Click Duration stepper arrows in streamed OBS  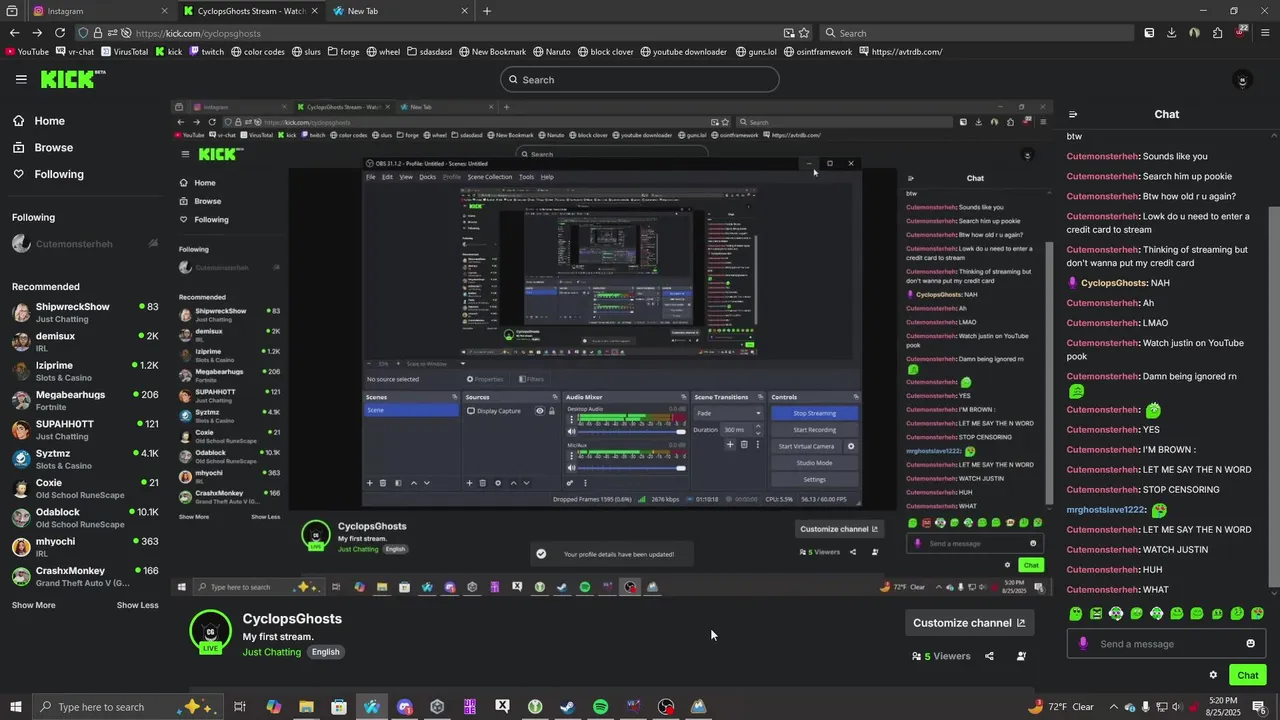pyautogui.click(x=757, y=429)
